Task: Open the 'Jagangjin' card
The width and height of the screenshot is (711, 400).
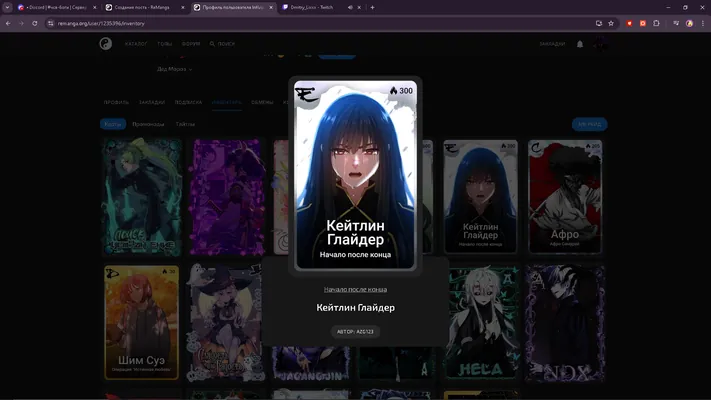Action: coord(311,364)
